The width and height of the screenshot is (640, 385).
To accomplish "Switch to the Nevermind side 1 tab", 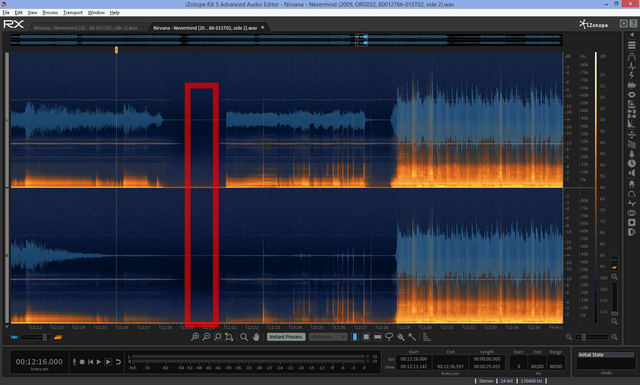I will click(x=85, y=28).
